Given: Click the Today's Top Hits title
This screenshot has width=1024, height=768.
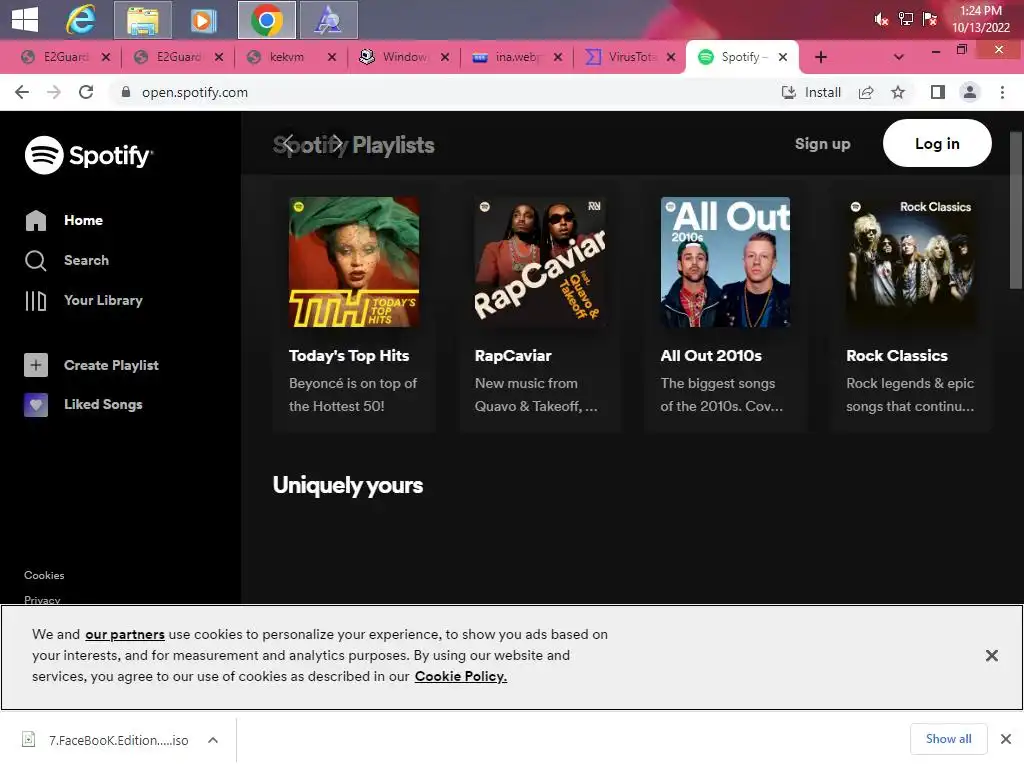Looking at the screenshot, I should [349, 356].
